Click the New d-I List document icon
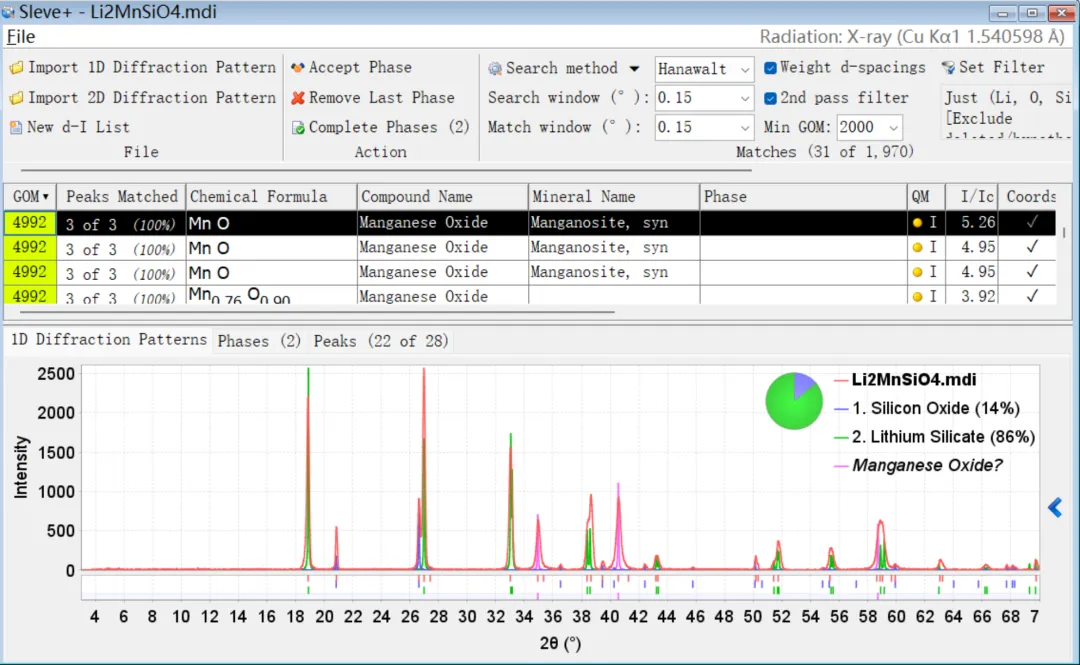Image resolution: width=1080 pixels, height=665 pixels. coord(16,127)
